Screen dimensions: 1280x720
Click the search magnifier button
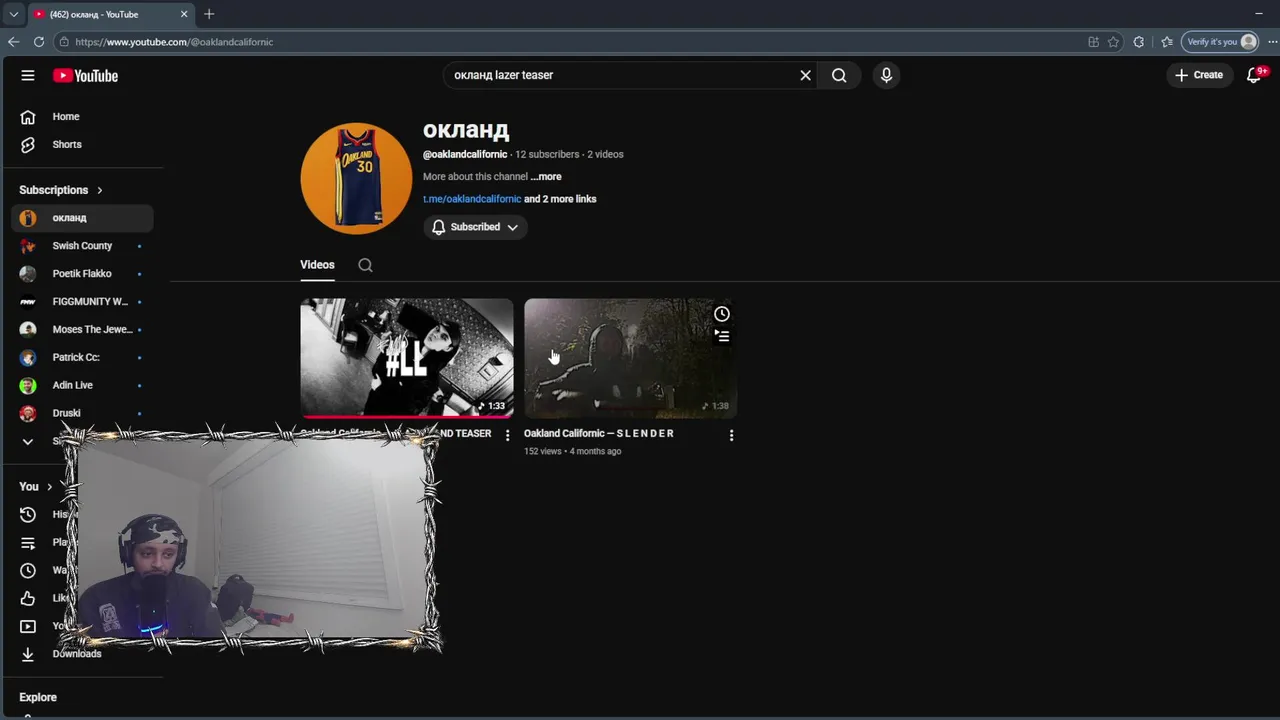(x=839, y=75)
